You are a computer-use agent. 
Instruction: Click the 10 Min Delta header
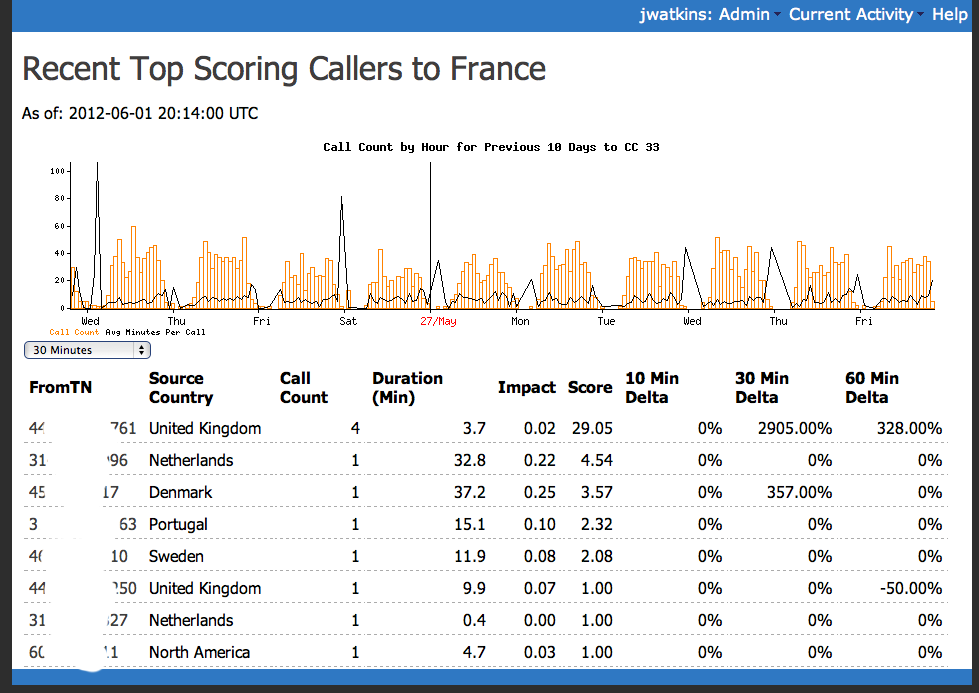[x=651, y=388]
